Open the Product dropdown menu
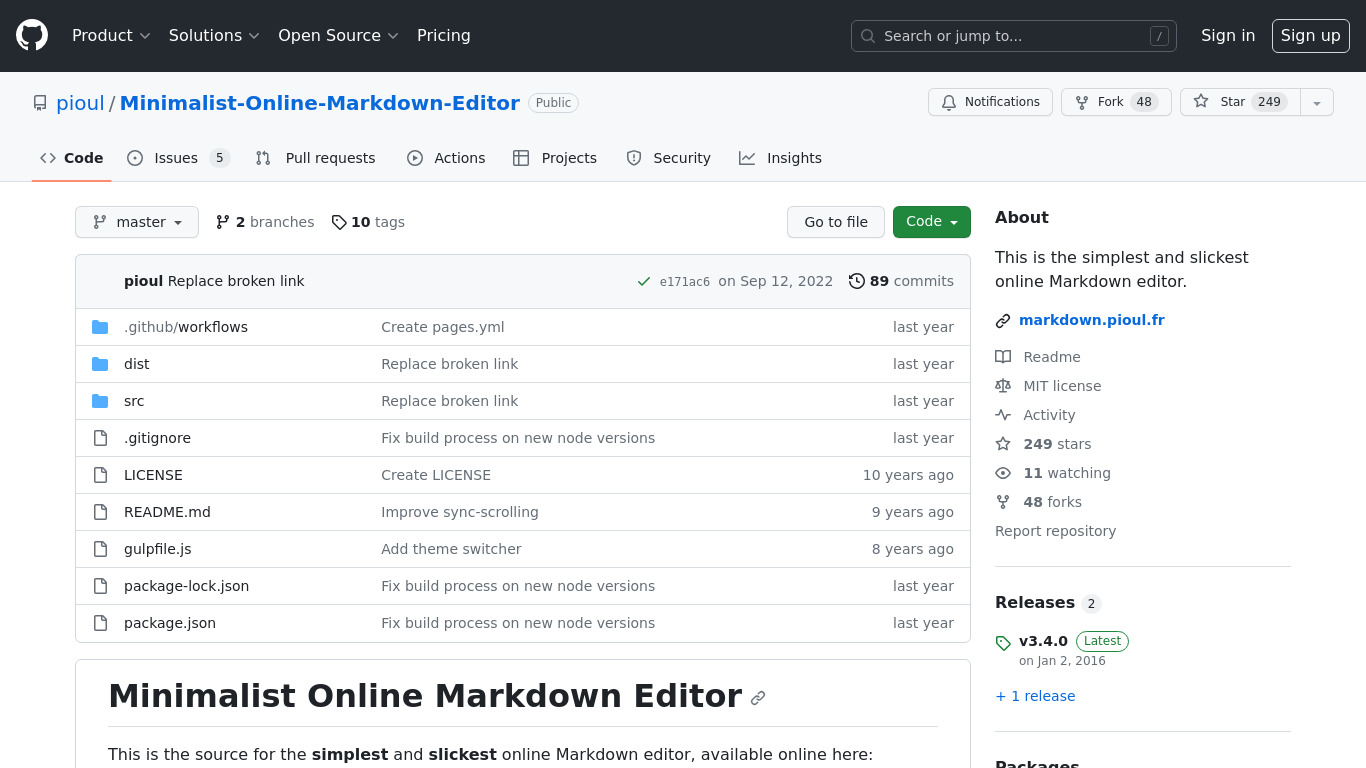 [111, 36]
